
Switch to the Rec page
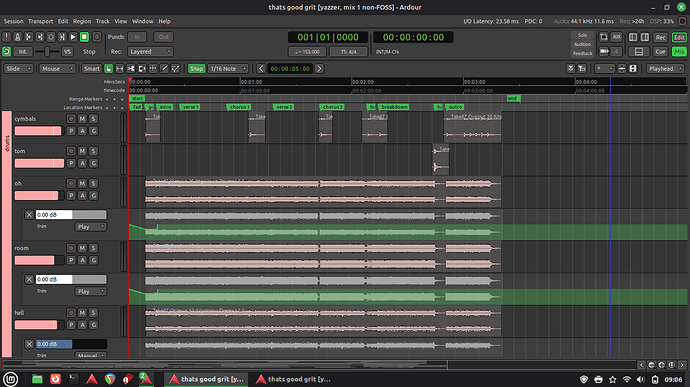pyautogui.click(x=660, y=37)
